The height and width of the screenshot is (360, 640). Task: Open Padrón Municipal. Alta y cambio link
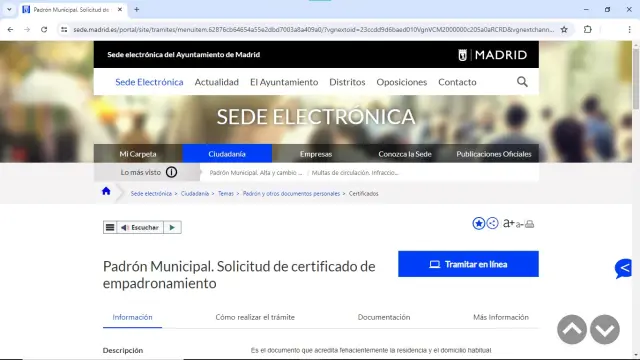click(256, 173)
